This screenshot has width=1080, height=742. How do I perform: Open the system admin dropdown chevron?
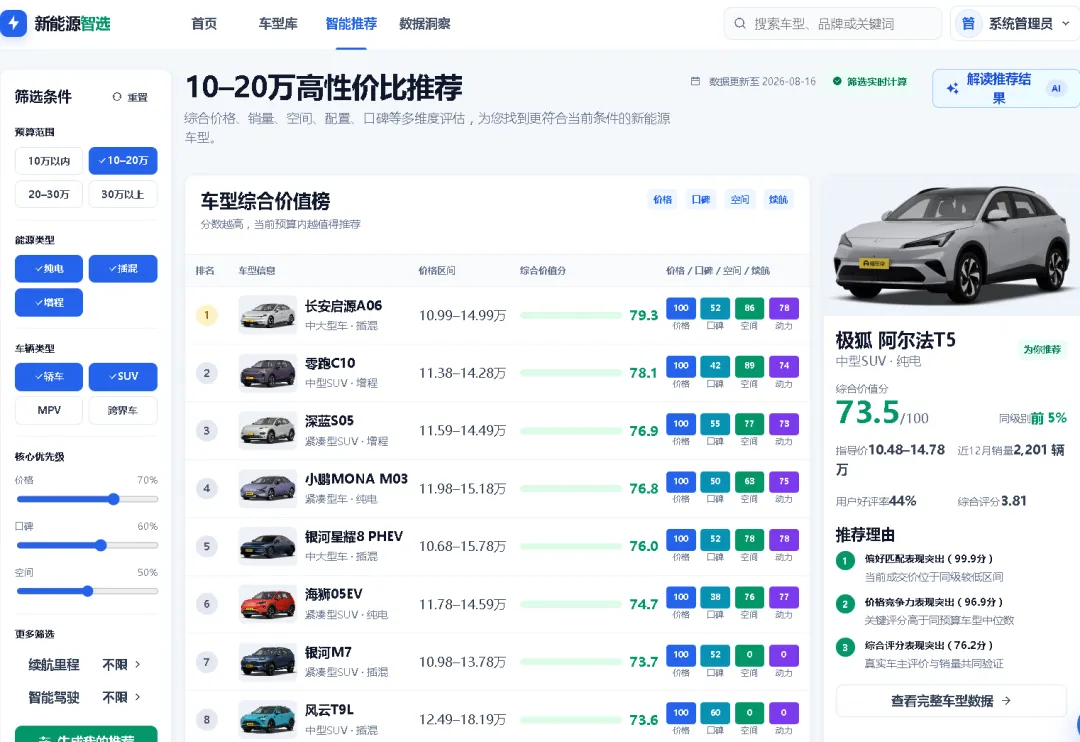click(1066, 23)
